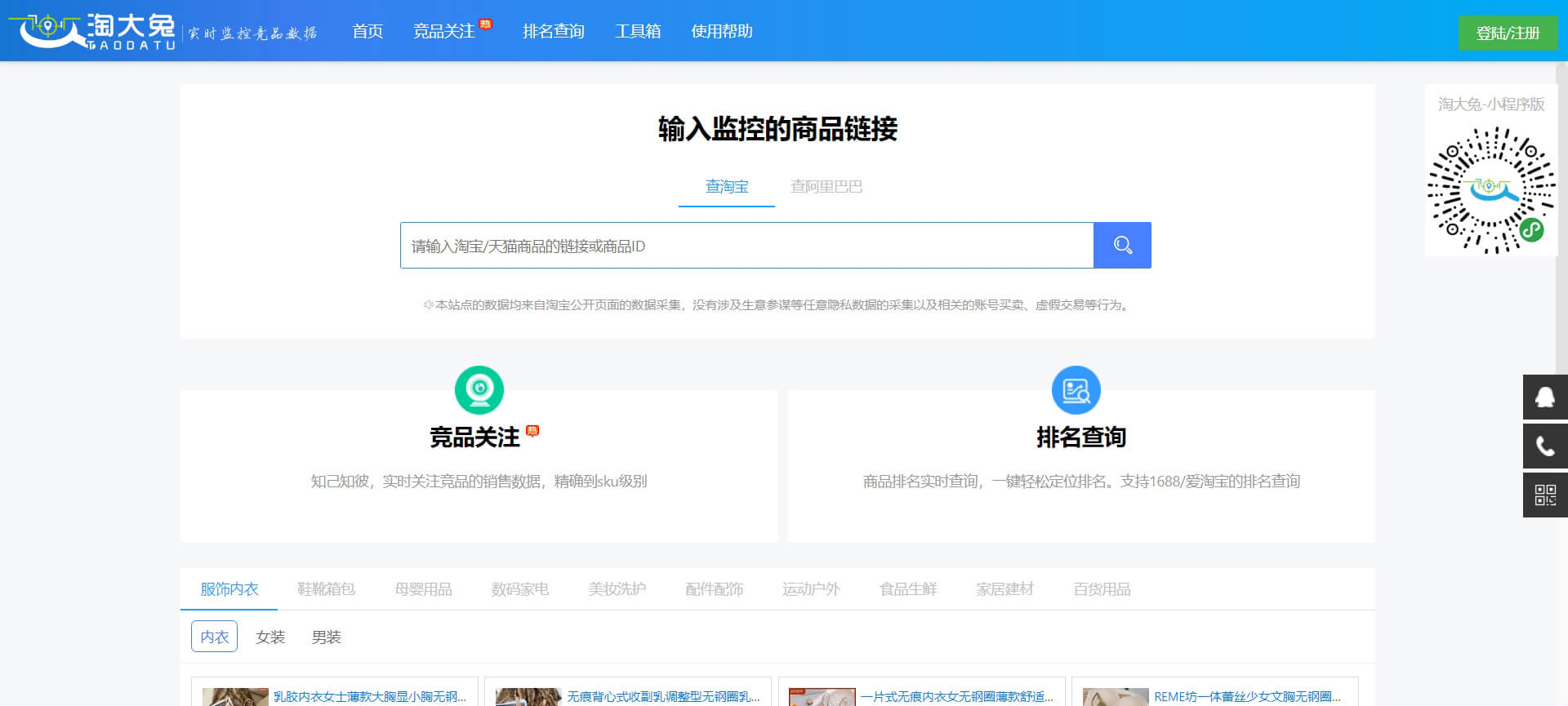This screenshot has width=1568, height=706.
Task: Click the mini-program QR code image
Action: [x=1490, y=190]
